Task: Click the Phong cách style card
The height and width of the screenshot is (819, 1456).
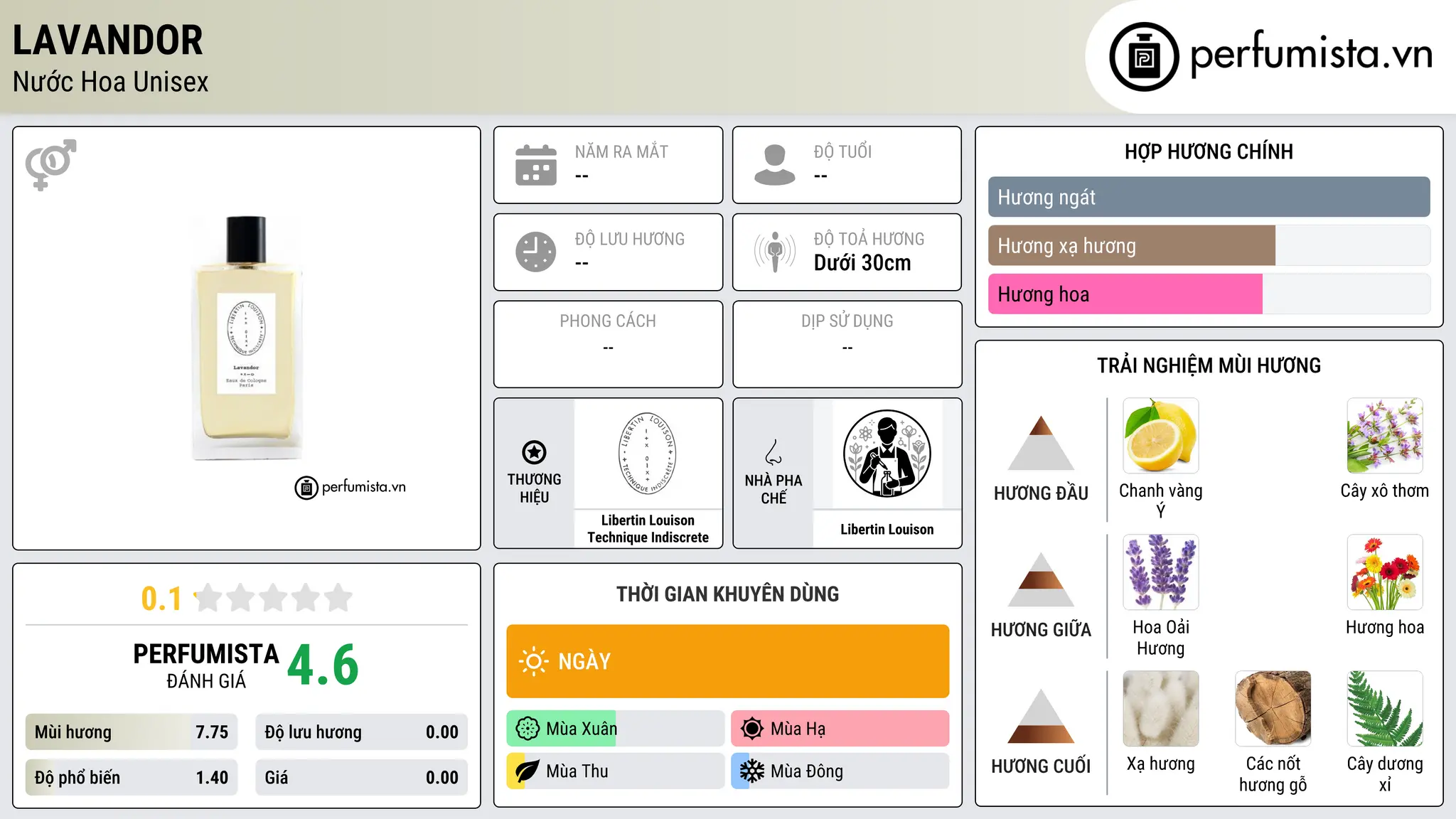Action: (608, 344)
